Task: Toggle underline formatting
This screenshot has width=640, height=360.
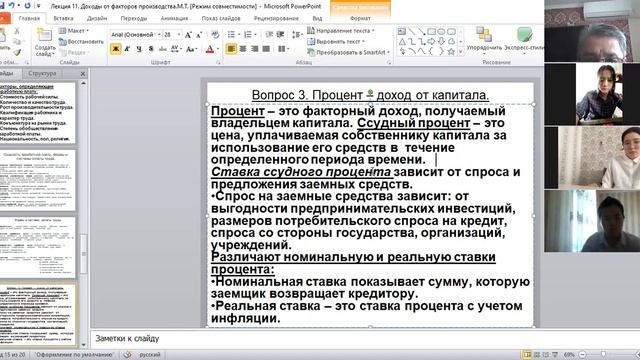Action: point(139,49)
